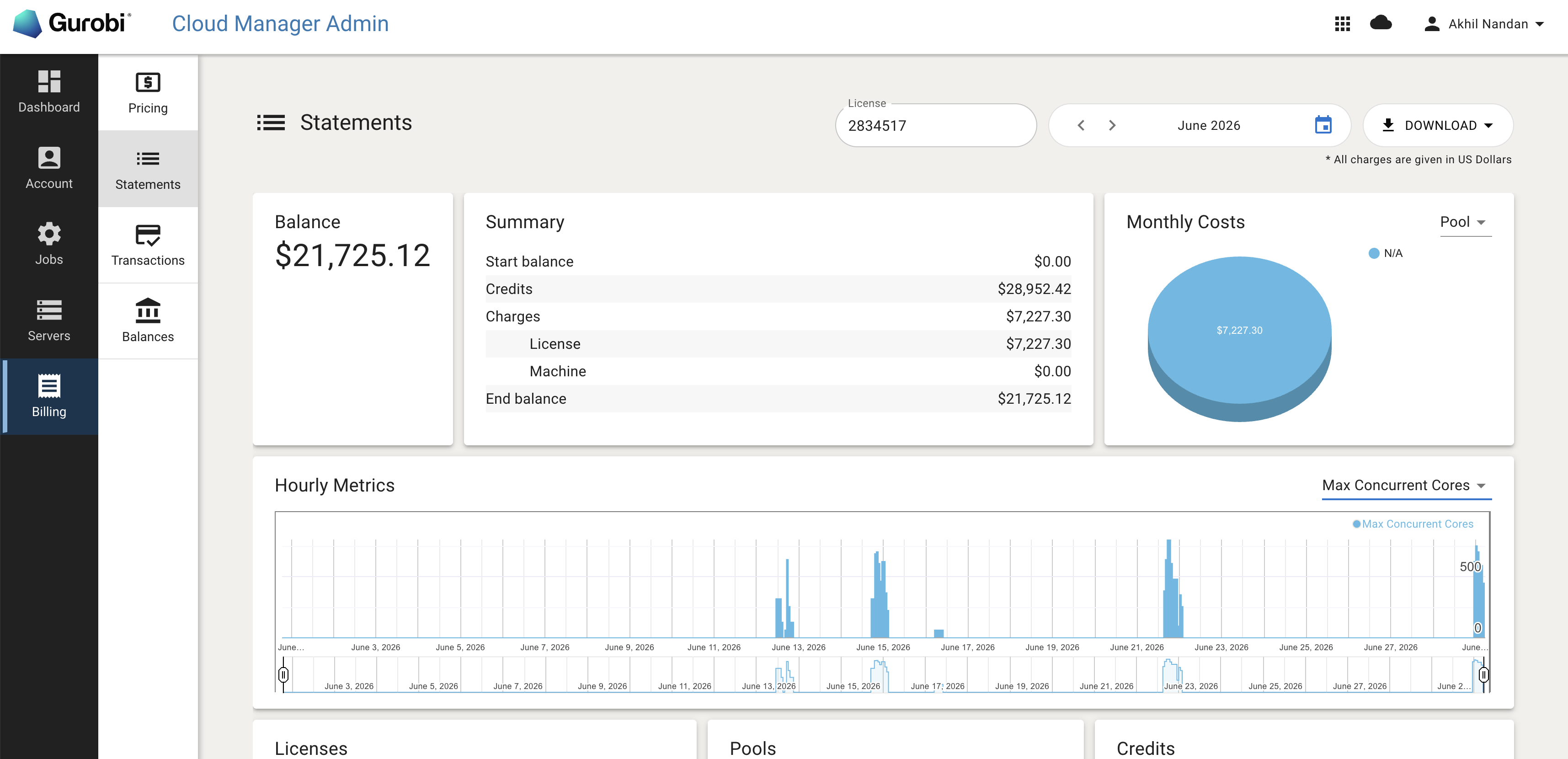Click the Charges row value
Screen dimensions: 1568x759
pos(1038,316)
